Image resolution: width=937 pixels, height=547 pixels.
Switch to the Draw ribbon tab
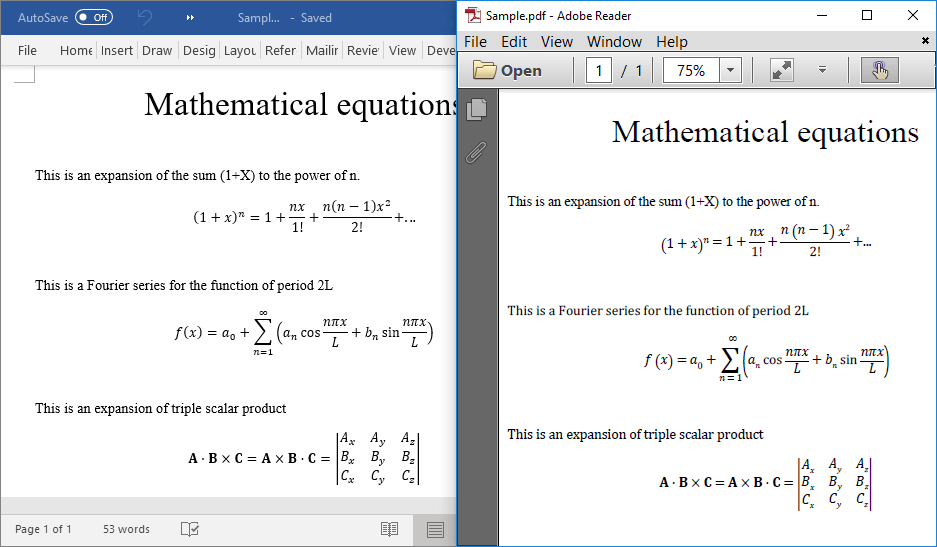point(157,50)
